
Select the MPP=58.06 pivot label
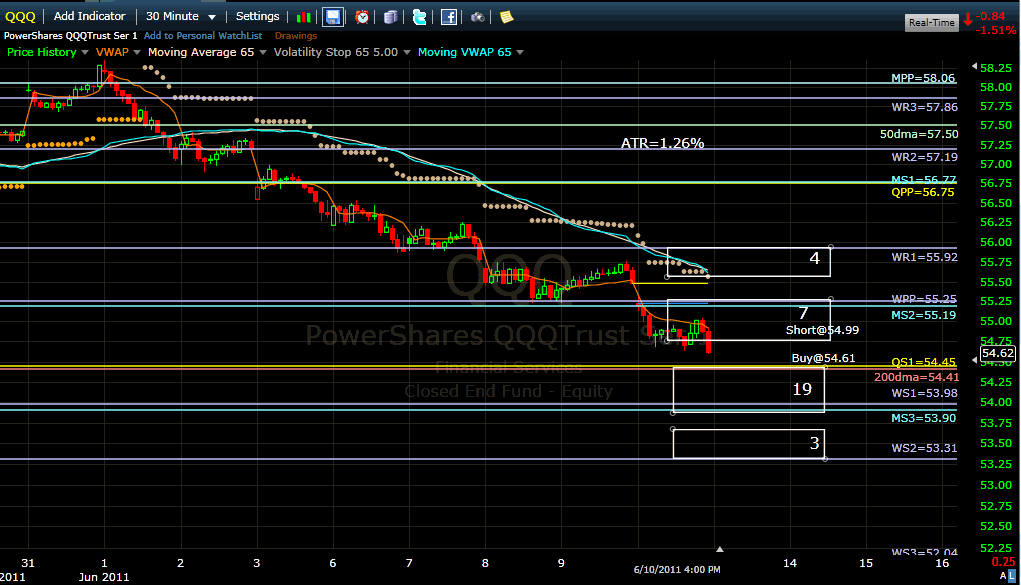pyautogui.click(x=923, y=78)
